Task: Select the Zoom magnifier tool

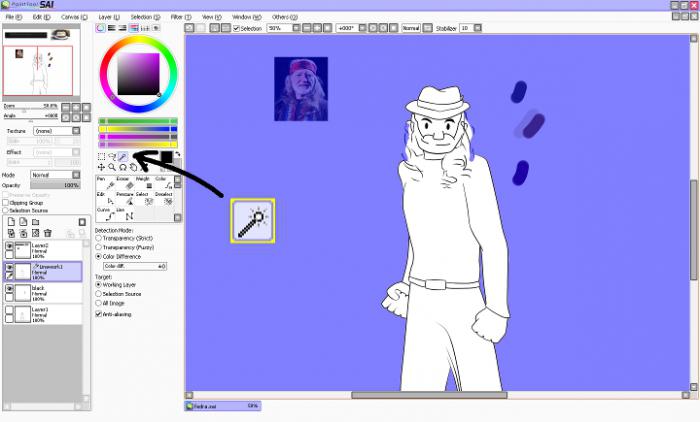Action: (112, 167)
